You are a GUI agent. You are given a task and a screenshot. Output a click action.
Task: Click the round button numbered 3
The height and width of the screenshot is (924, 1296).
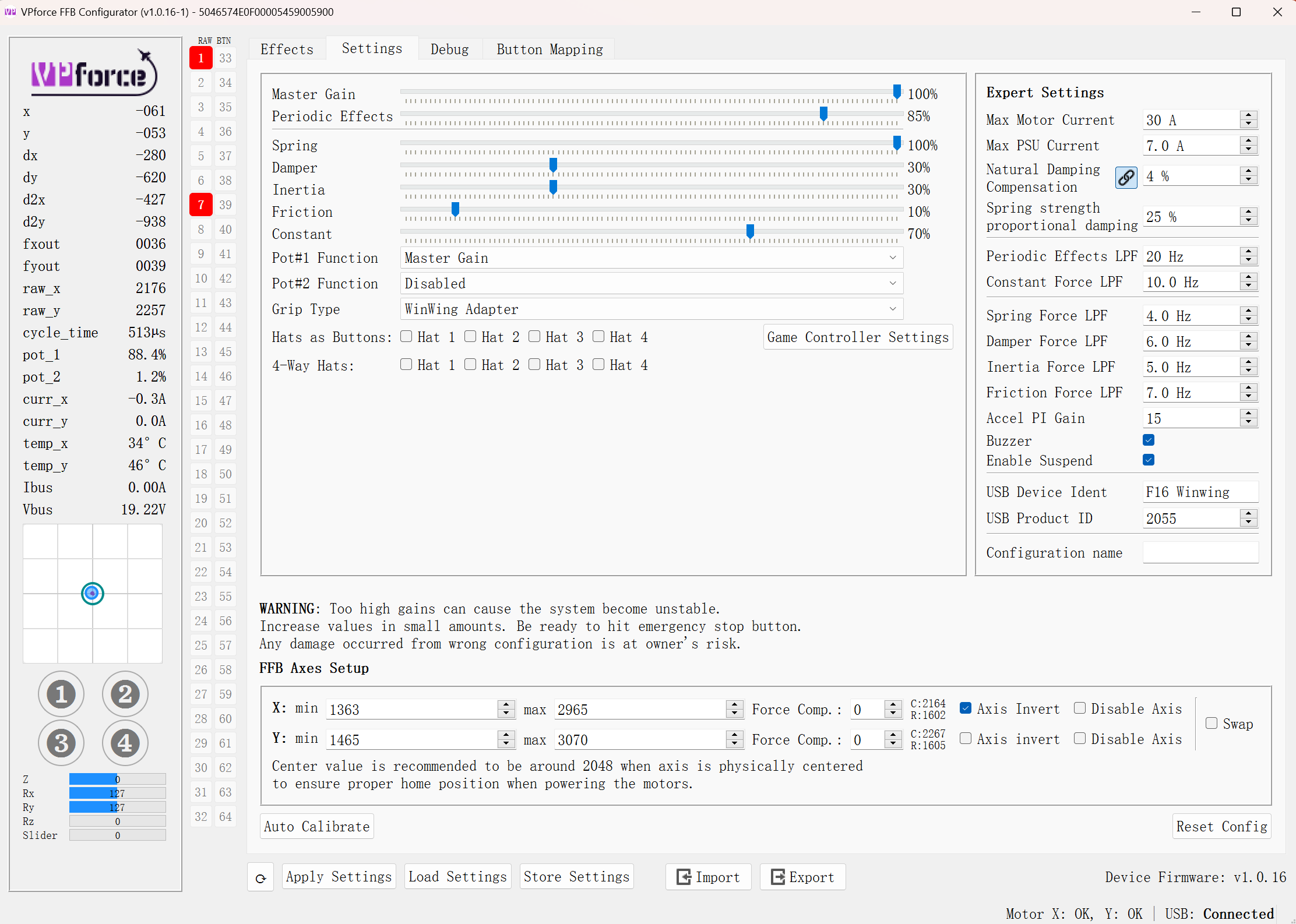click(x=61, y=743)
